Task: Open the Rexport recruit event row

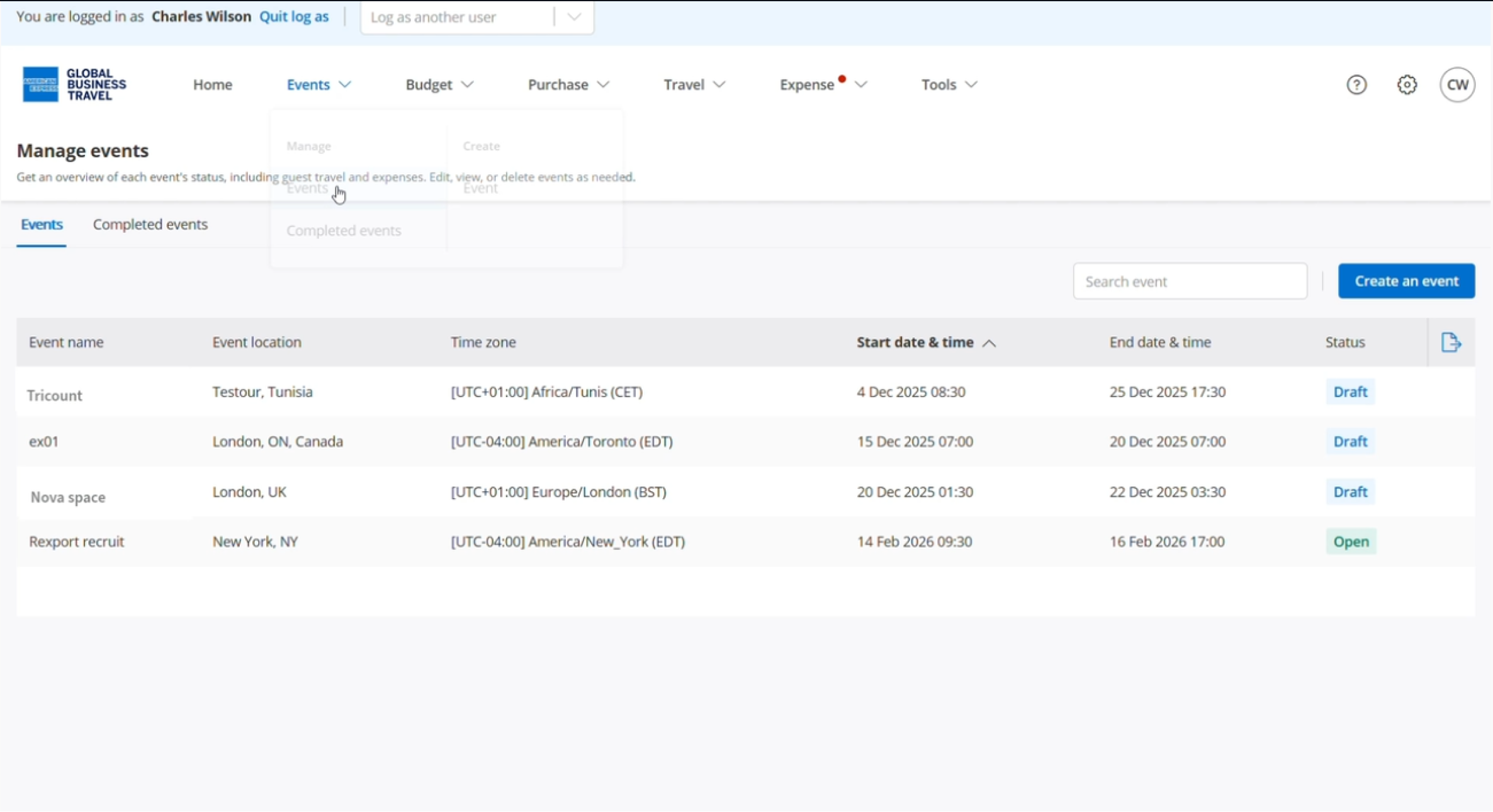Action: (77, 541)
